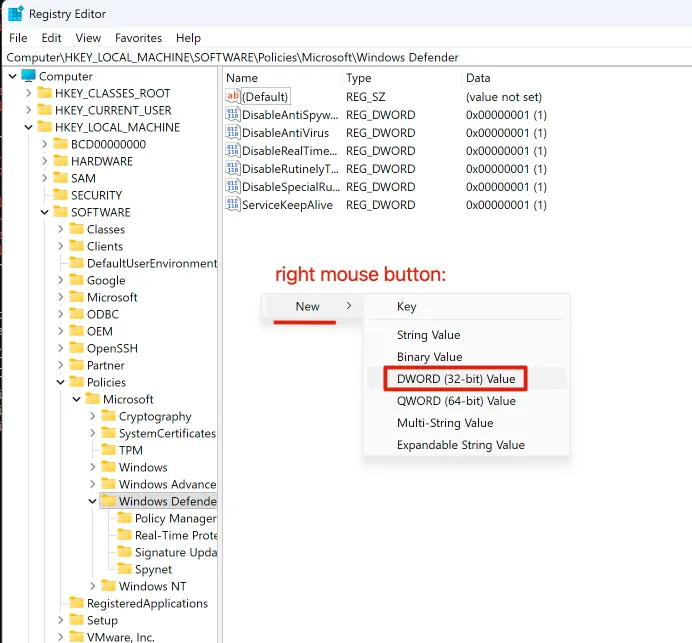Click the (Default) string value icon
692x643 pixels.
pos(233,97)
